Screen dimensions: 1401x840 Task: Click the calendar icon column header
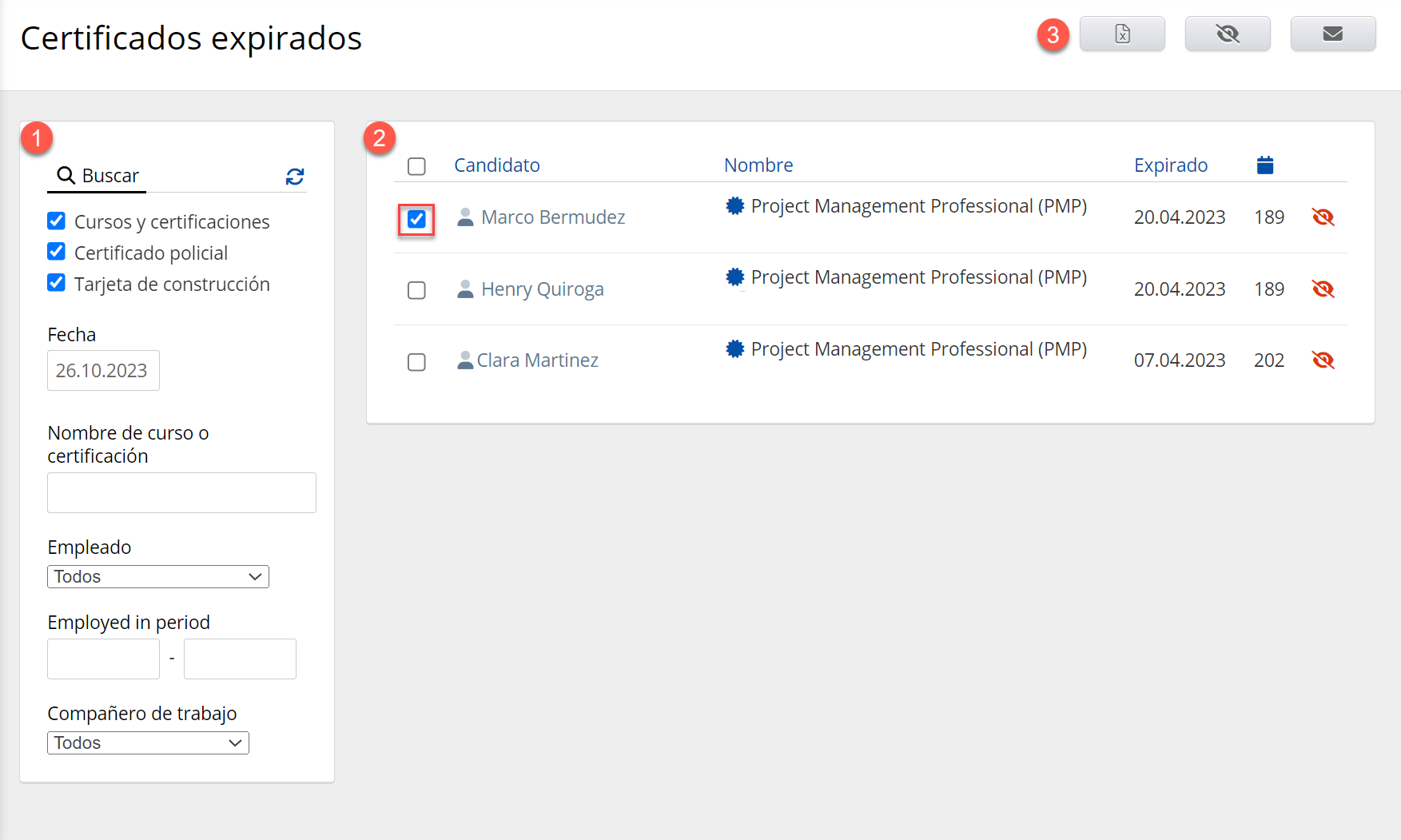coord(1264,165)
